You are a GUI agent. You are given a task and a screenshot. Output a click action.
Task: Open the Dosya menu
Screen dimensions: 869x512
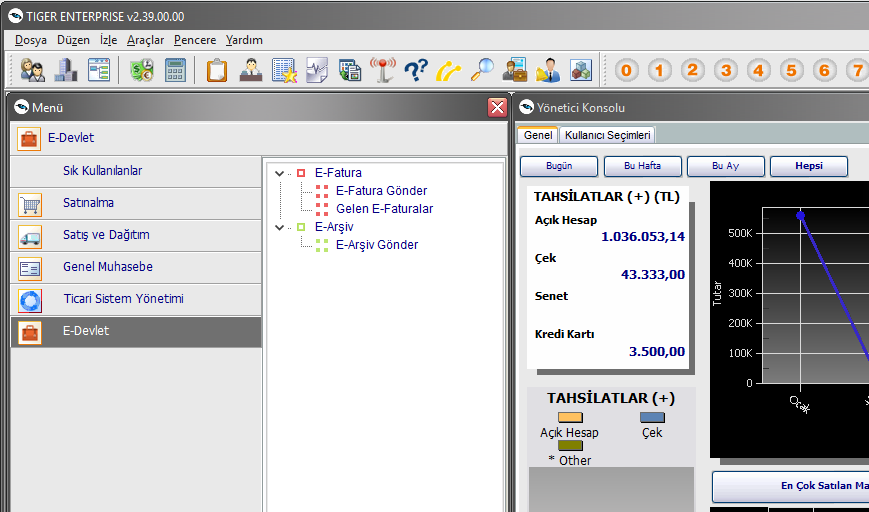click(x=31, y=40)
